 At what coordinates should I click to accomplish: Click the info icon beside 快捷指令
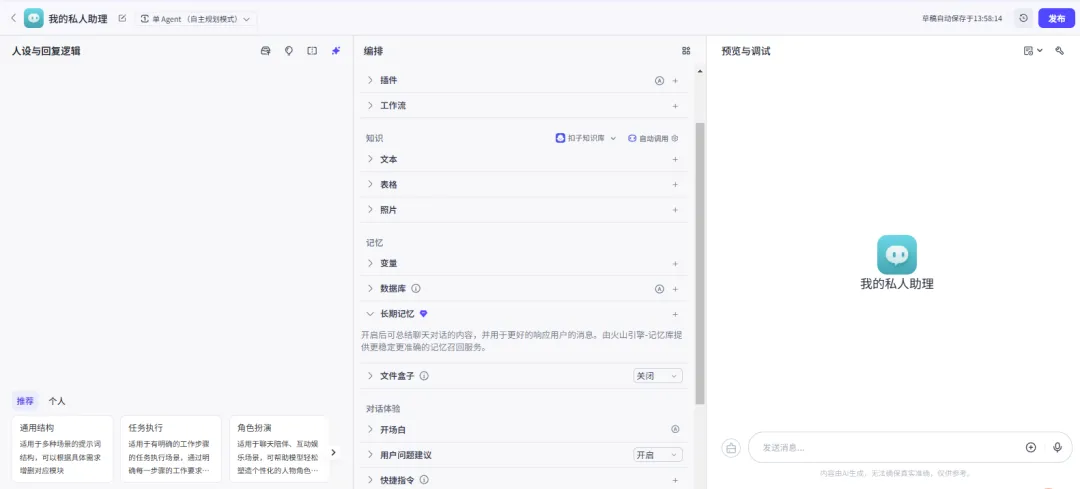[424, 480]
